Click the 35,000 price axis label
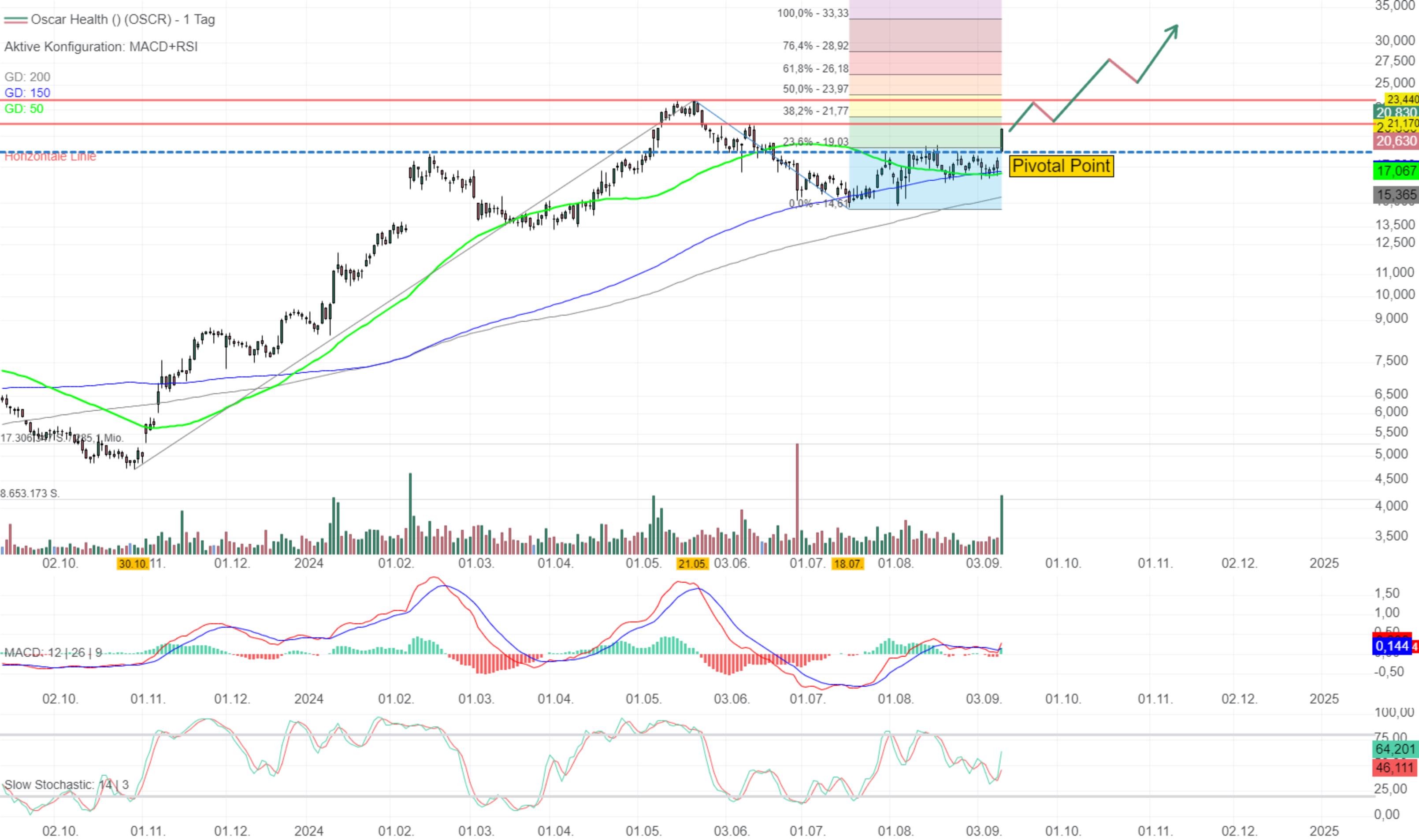 coord(1395,6)
